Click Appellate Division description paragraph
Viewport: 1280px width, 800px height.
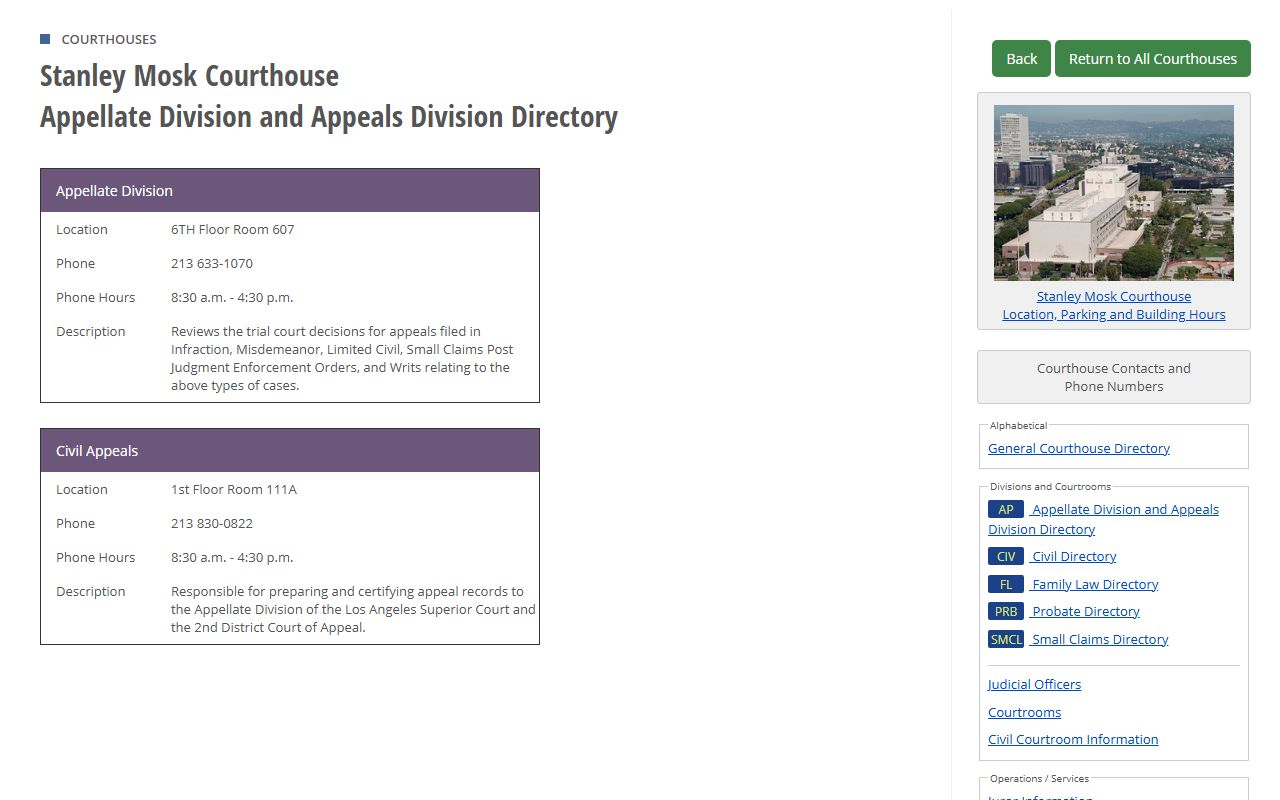[342, 358]
